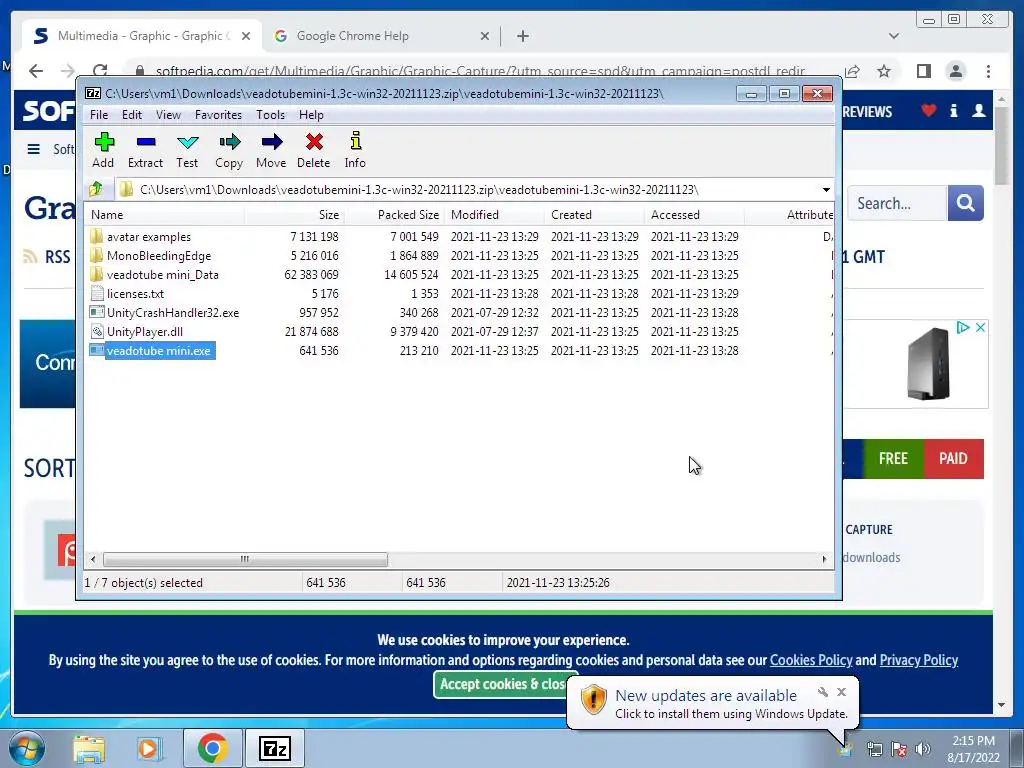The width and height of the screenshot is (1024, 768).
Task: Open Chrome tab search chevron
Action: point(894,36)
